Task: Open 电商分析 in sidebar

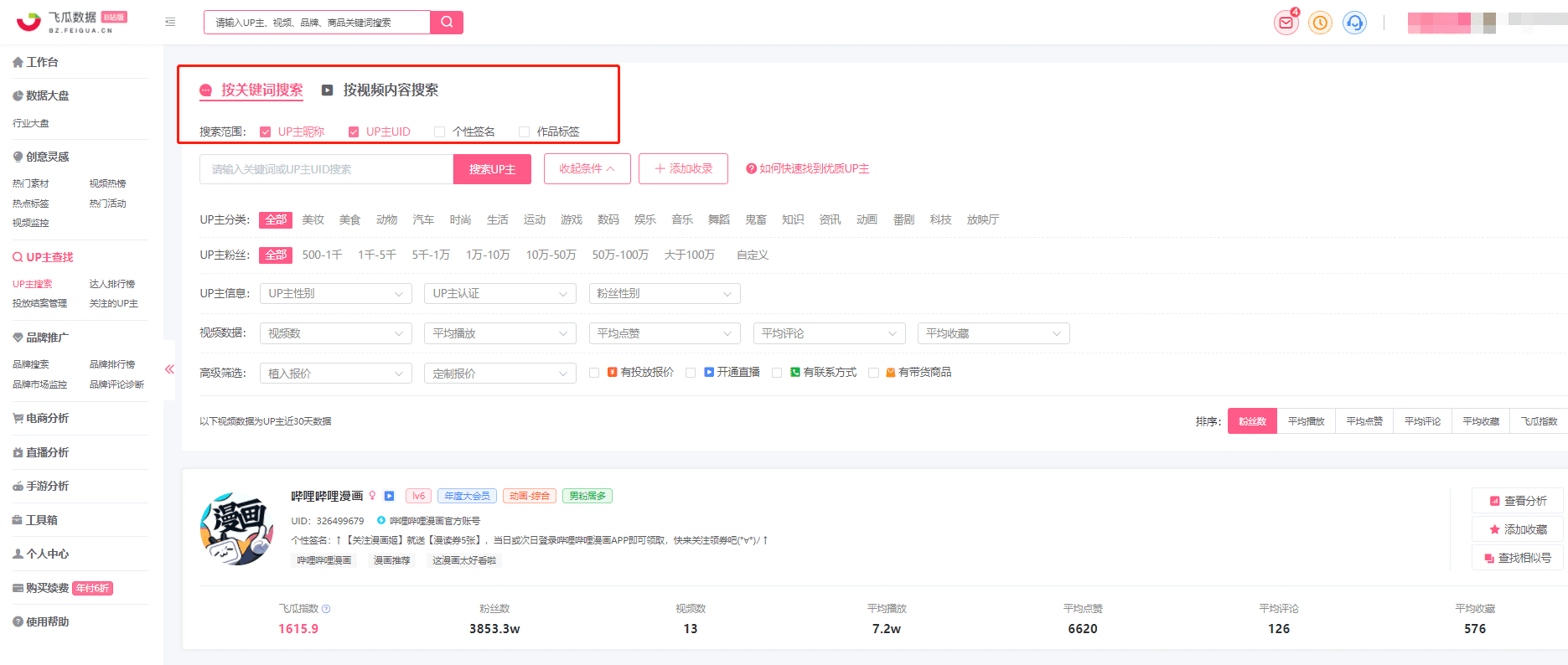Action: pos(41,418)
